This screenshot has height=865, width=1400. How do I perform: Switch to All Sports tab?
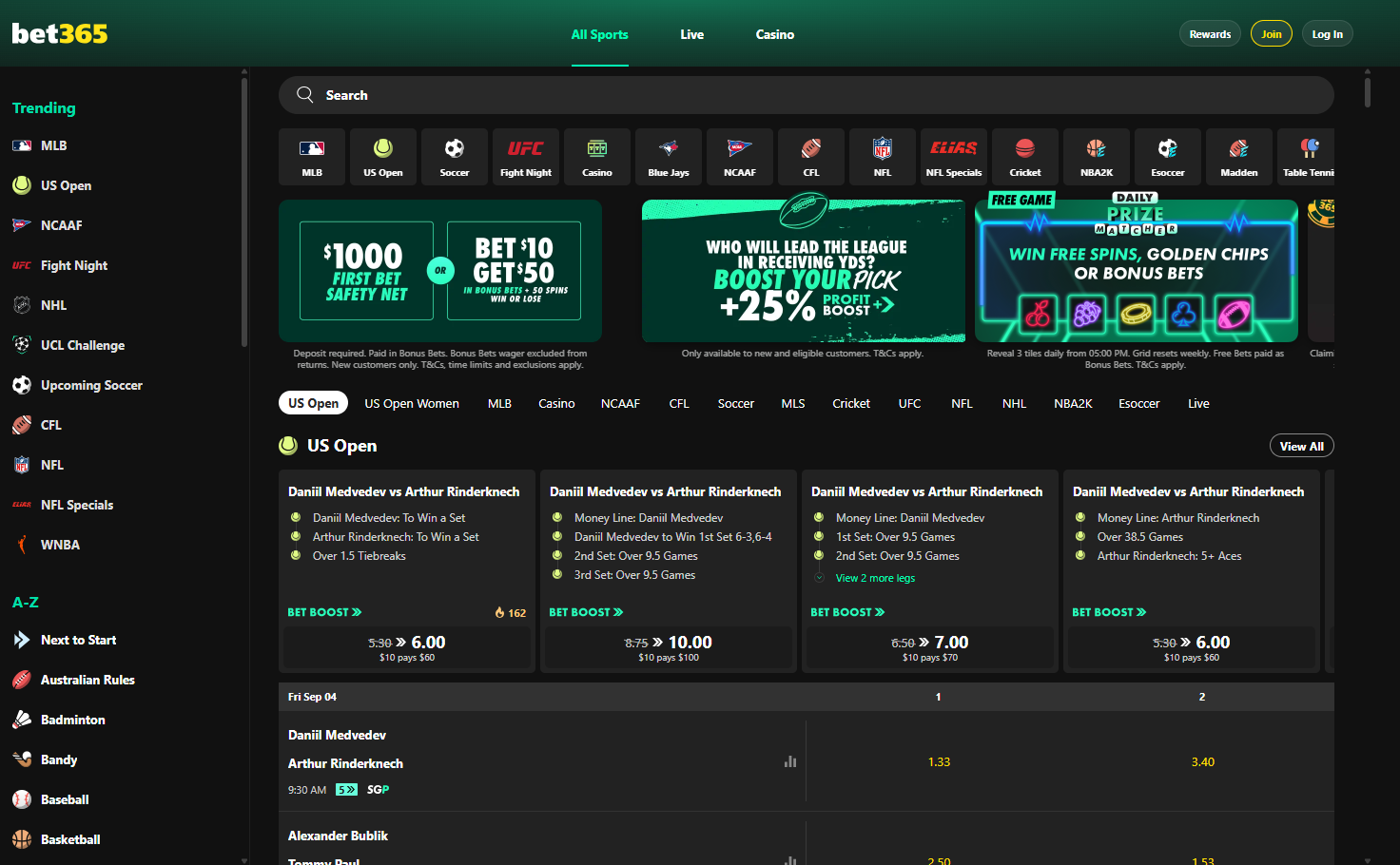(599, 34)
